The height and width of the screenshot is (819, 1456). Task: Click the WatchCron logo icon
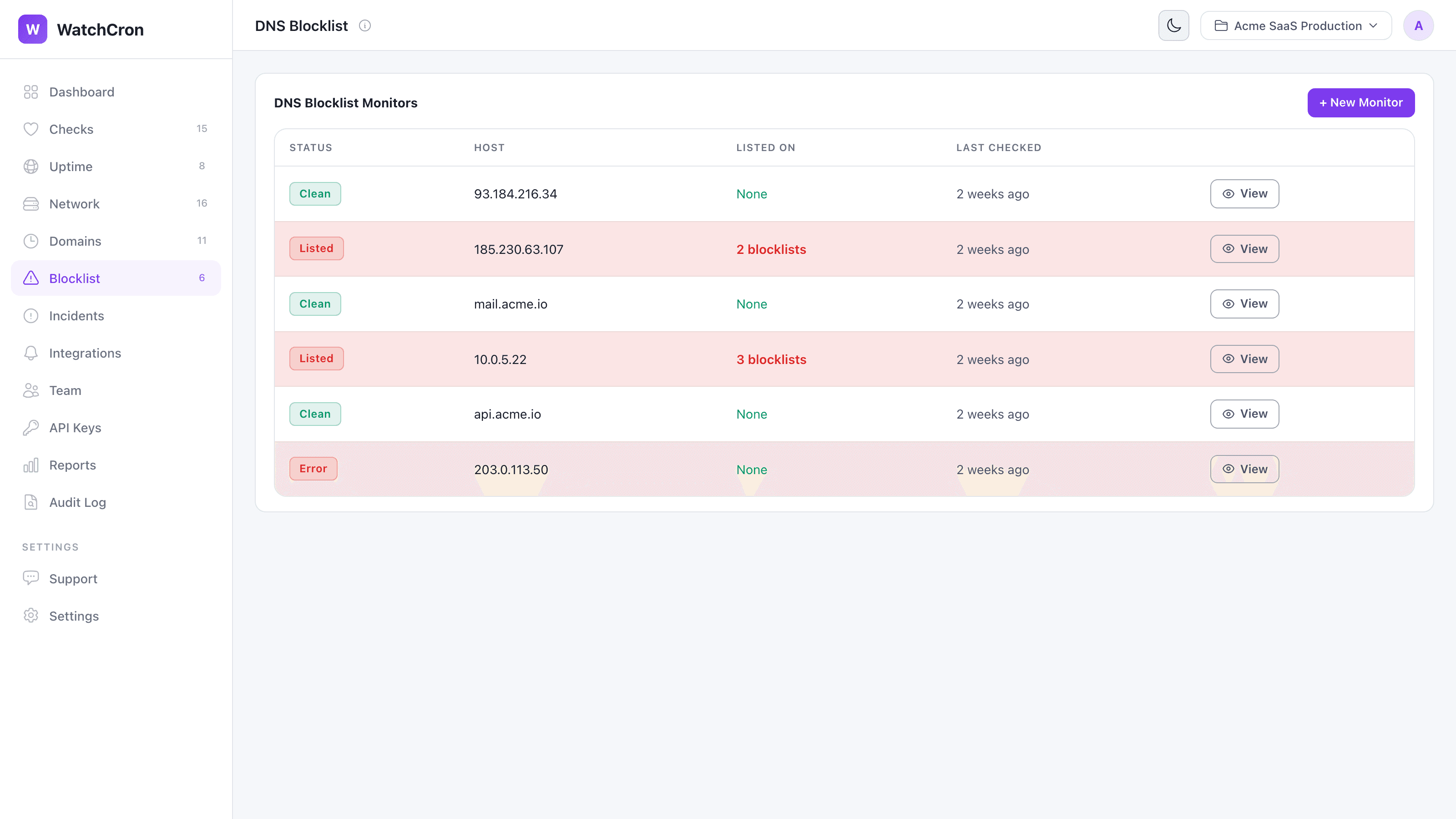(x=32, y=30)
